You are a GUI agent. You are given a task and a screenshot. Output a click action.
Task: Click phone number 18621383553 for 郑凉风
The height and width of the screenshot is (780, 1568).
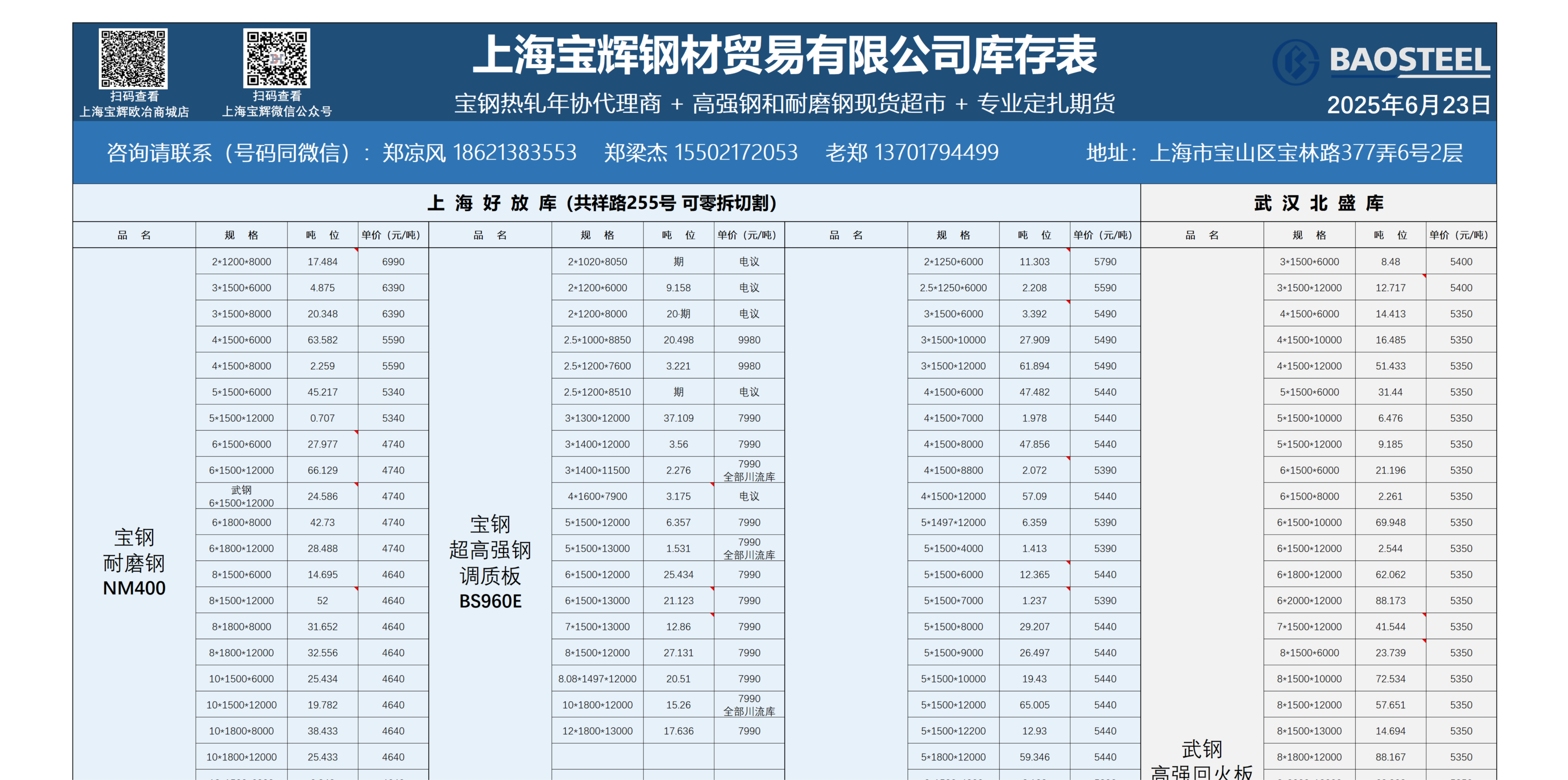pyautogui.click(x=514, y=152)
